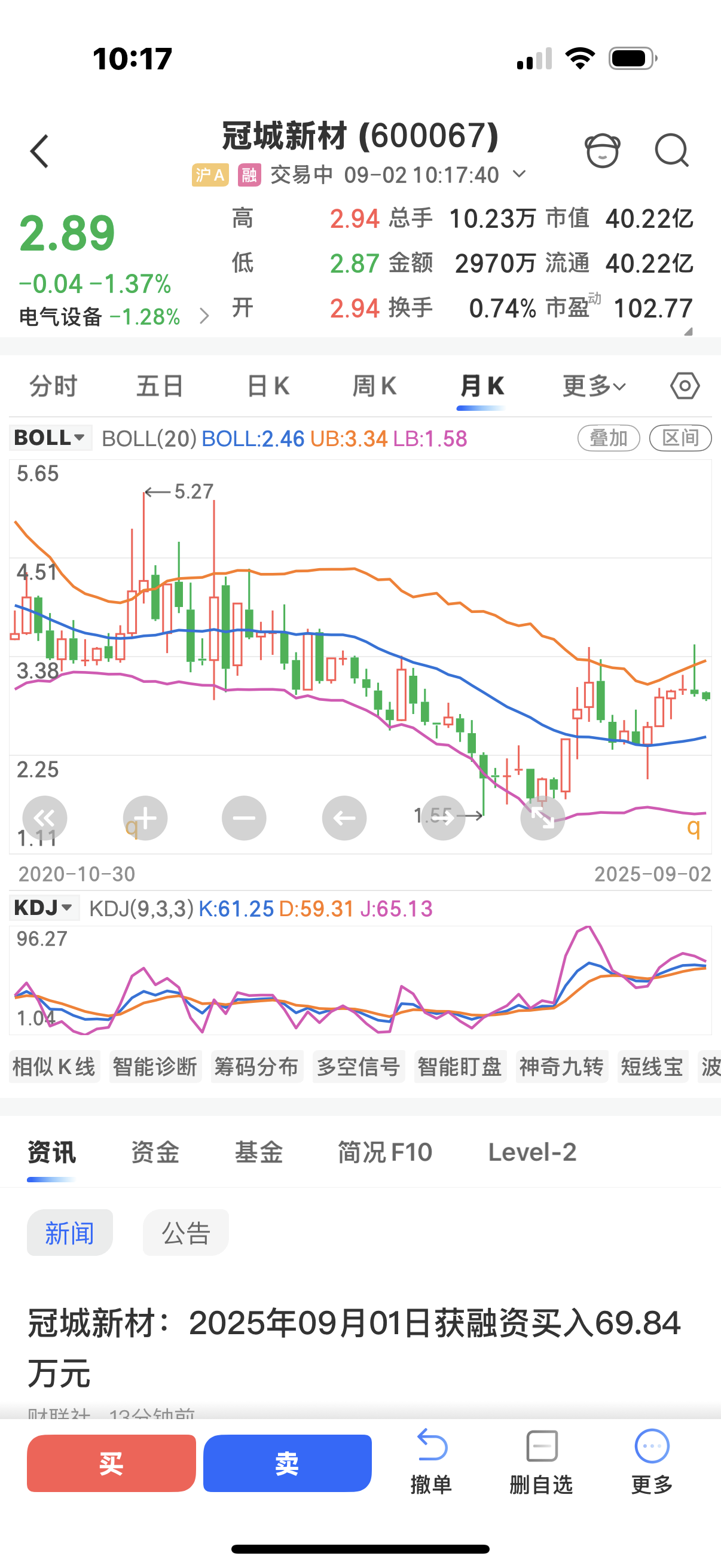
Task: Toggle the 区间 range button
Action: coord(680,438)
